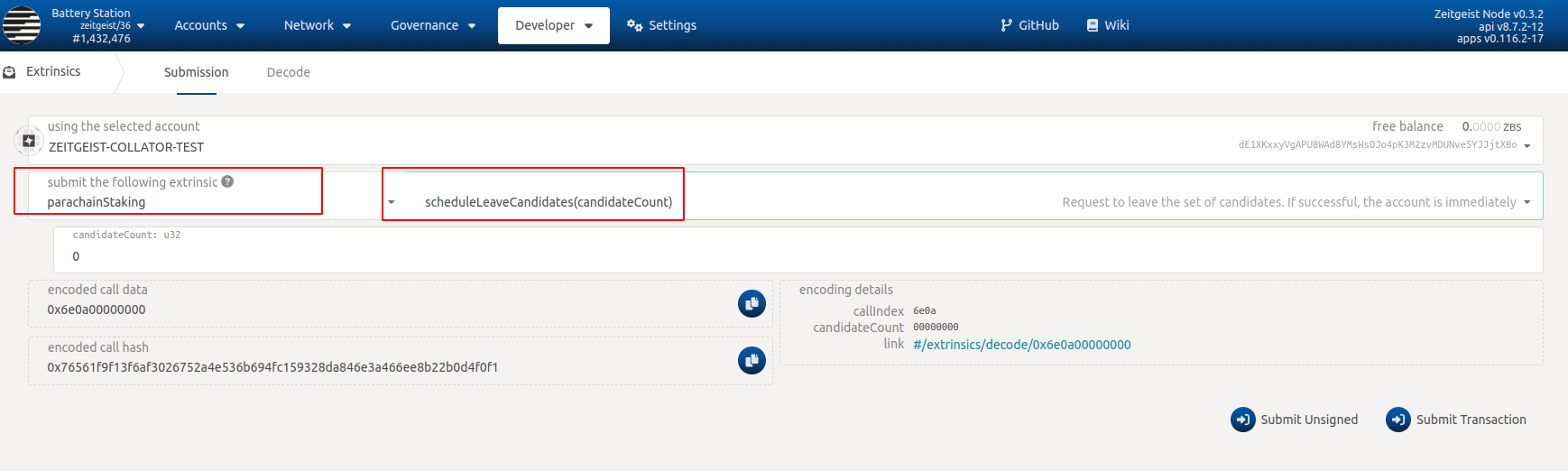This screenshot has width=1568, height=471.
Task: Open the Developer menu
Action: pos(553,25)
